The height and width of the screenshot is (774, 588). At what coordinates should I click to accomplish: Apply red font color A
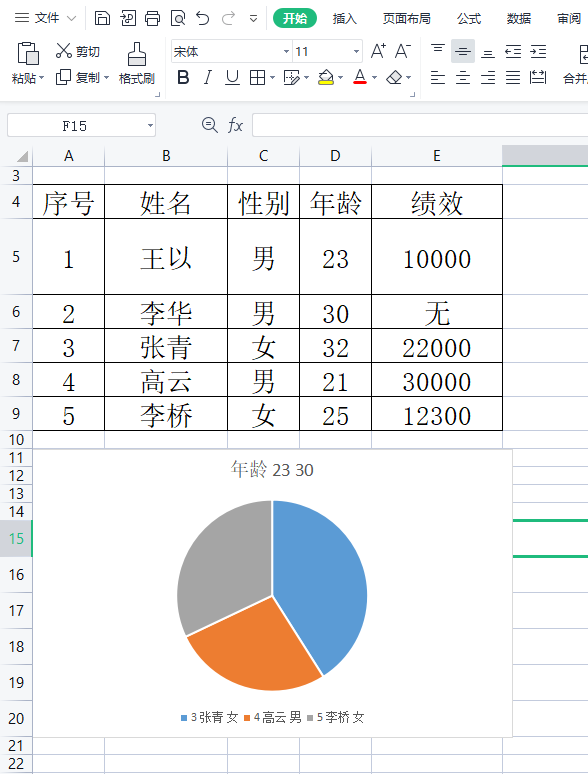[x=360, y=77]
